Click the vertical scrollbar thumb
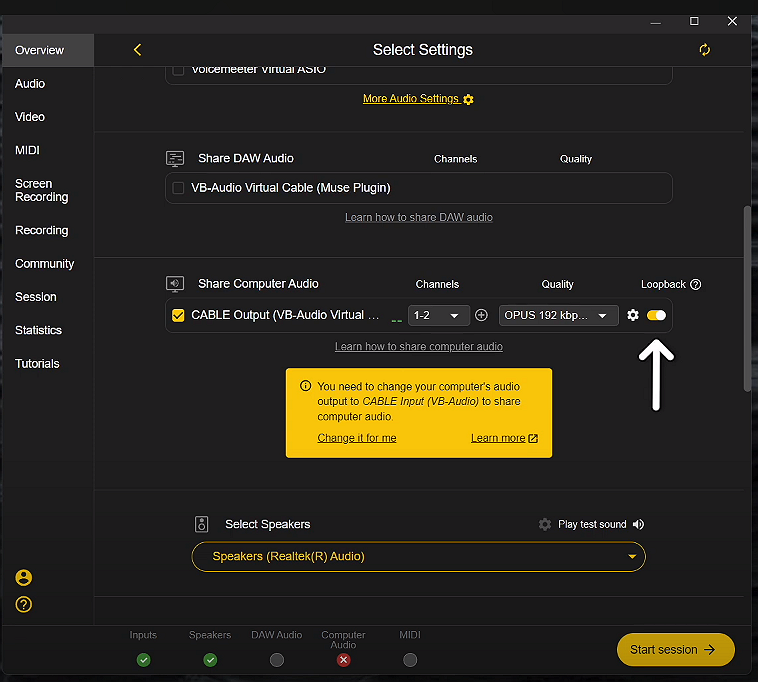Image resolution: width=758 pixels, height=682 pixels. pyautogui.click(x=747, y=299)
